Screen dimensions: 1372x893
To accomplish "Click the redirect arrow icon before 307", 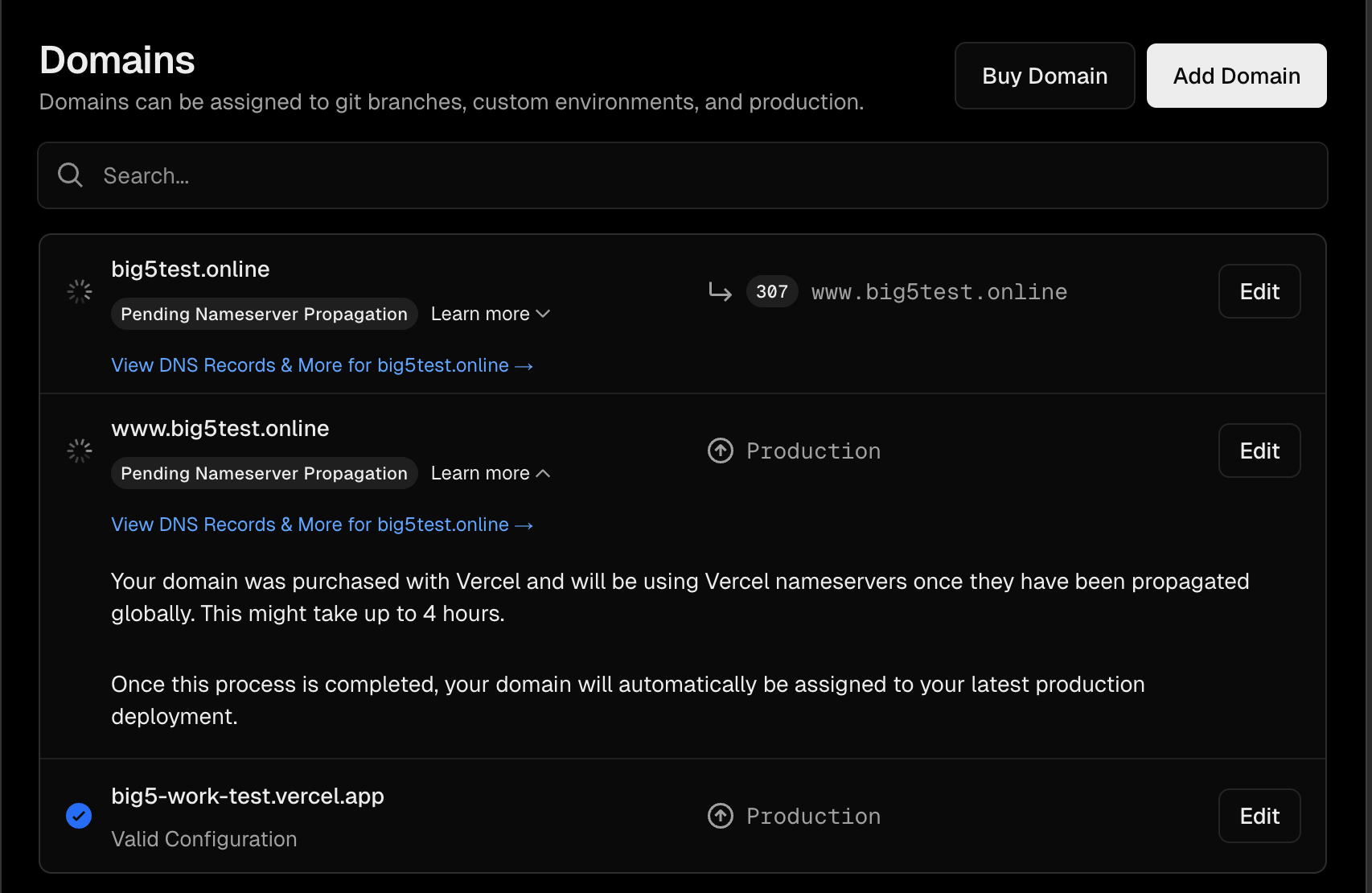I will click(720, 291).
